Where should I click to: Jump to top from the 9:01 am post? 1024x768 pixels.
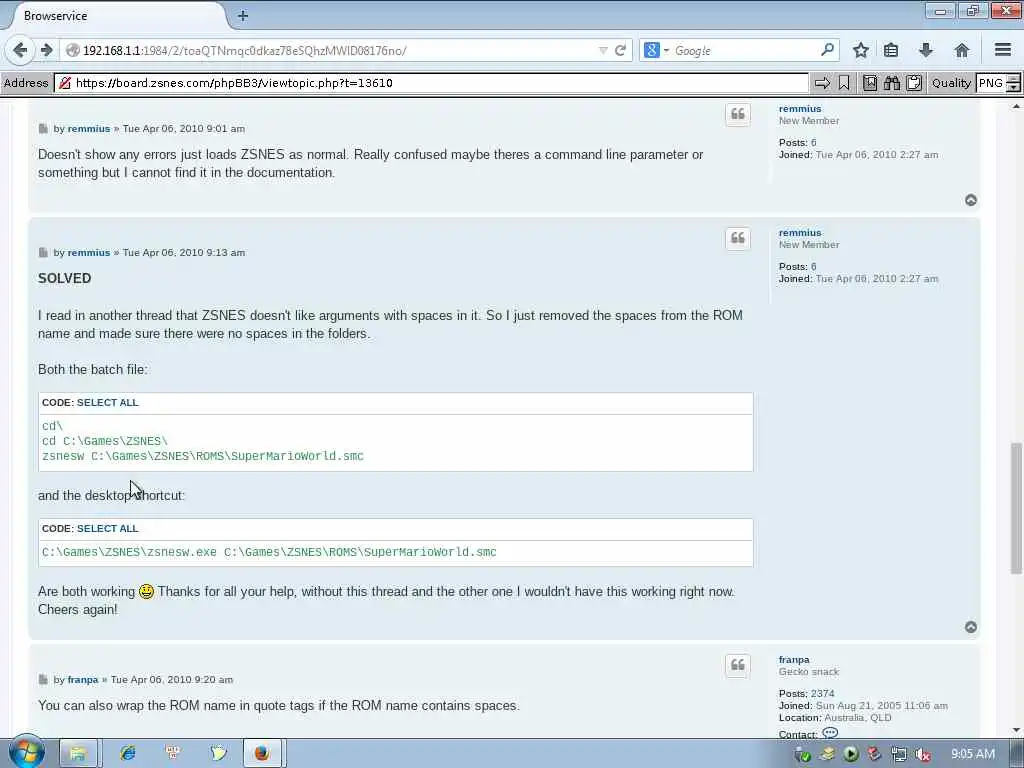coord(971,200)
